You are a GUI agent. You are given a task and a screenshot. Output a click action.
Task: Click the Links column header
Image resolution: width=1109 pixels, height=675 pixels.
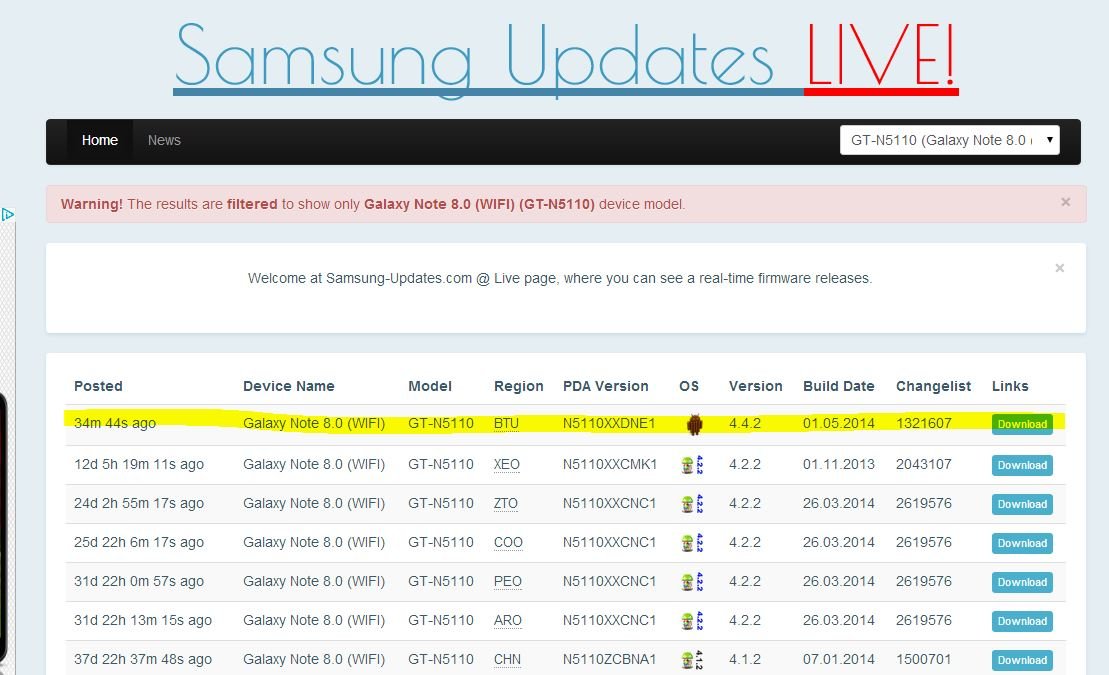[1010, 386]
